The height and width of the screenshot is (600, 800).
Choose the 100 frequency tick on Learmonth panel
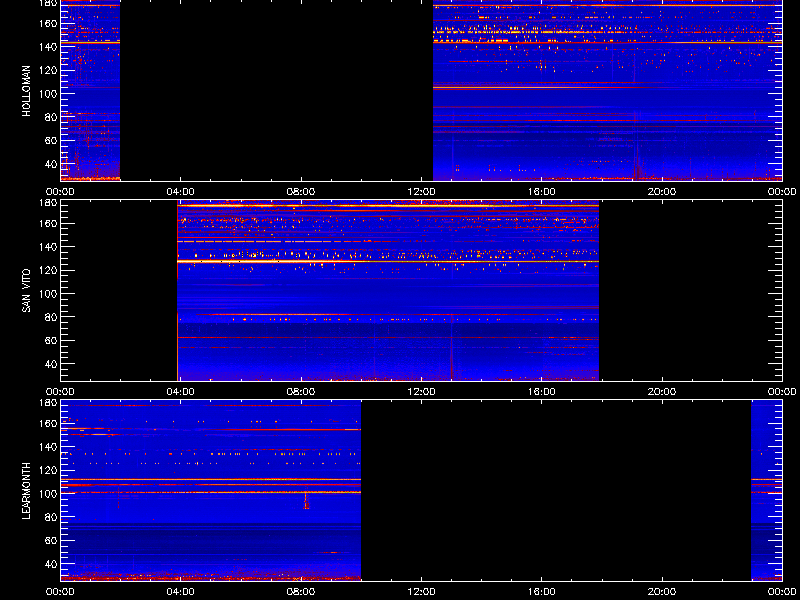coord(50,493)
